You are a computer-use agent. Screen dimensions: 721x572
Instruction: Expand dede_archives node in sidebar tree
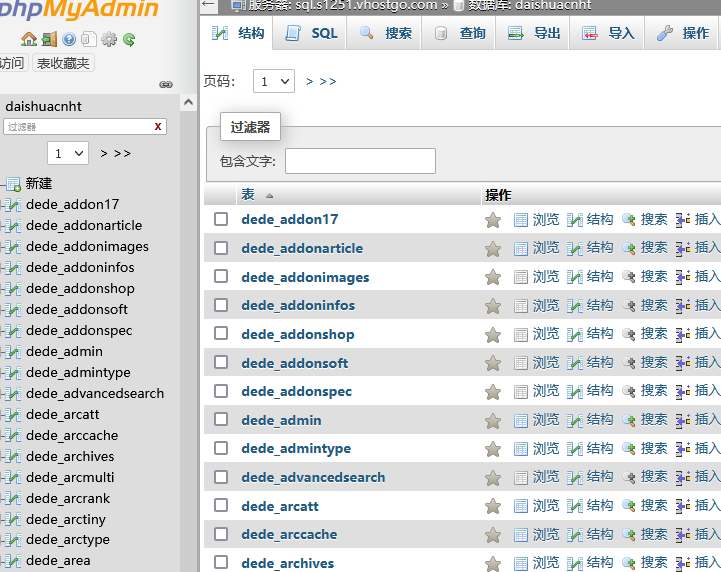point(4,456)
